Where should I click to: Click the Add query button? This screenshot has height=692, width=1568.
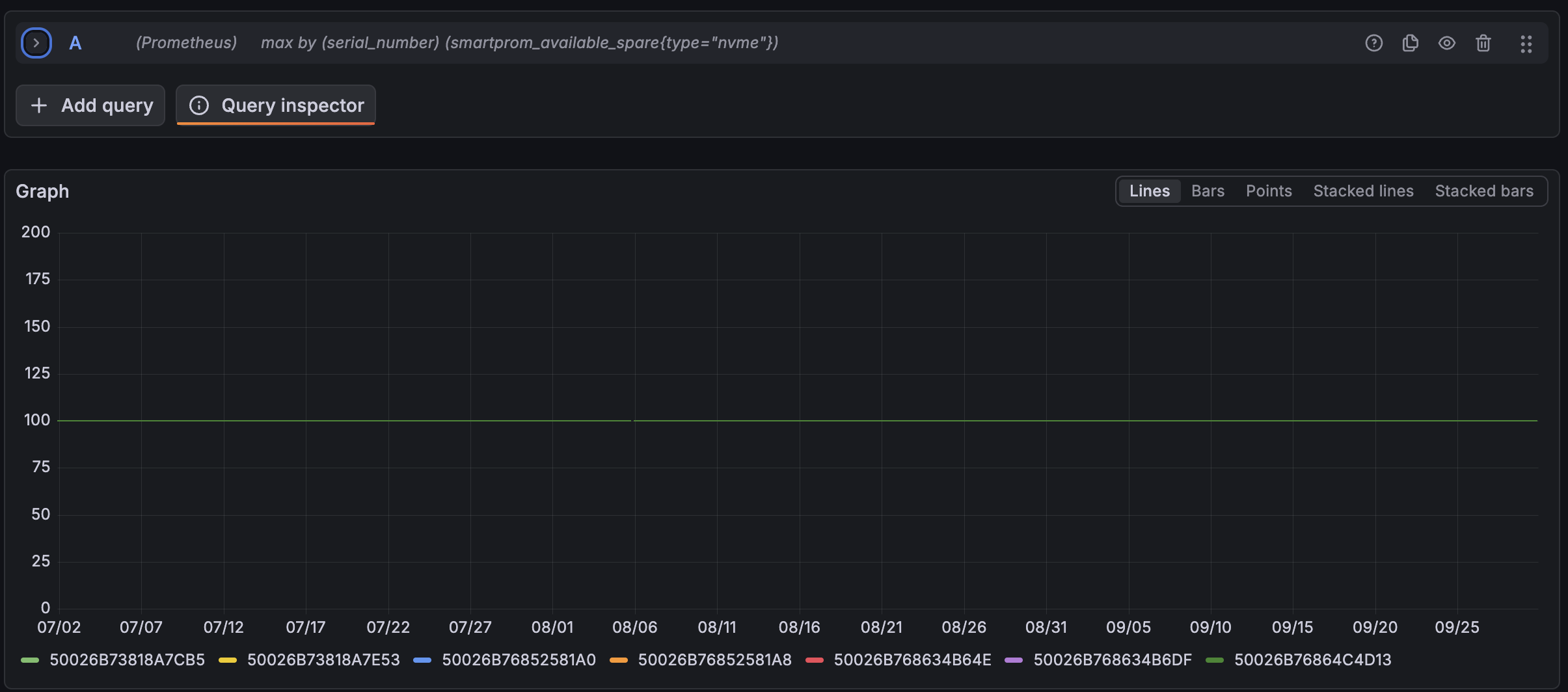[x=90, y=105]
